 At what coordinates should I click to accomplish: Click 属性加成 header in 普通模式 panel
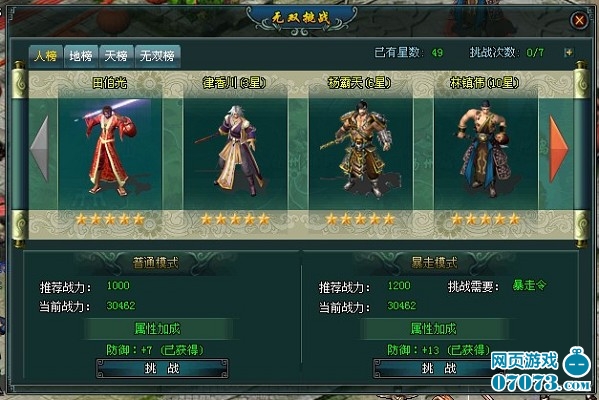pos(157,329)
